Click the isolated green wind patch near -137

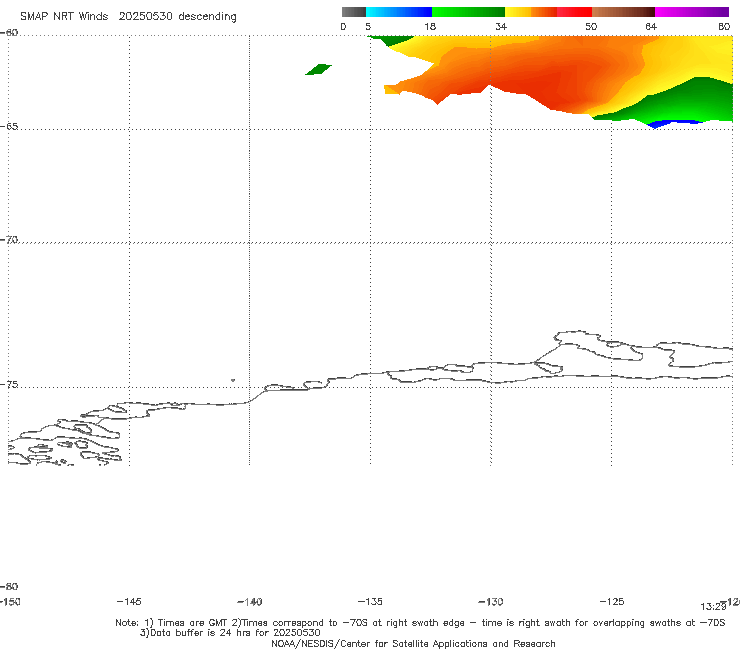319,69
